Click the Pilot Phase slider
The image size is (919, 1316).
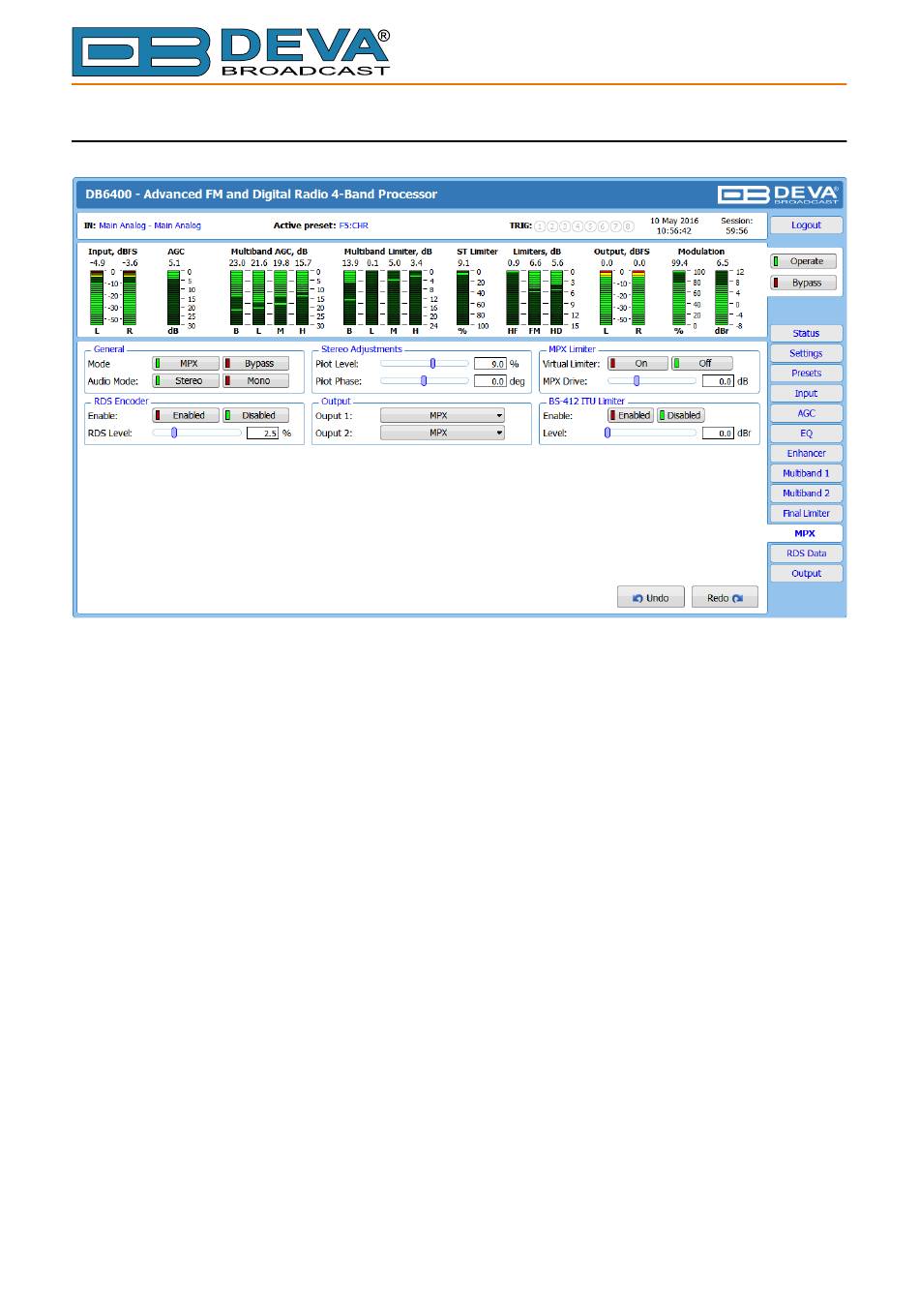click(425, 381)
